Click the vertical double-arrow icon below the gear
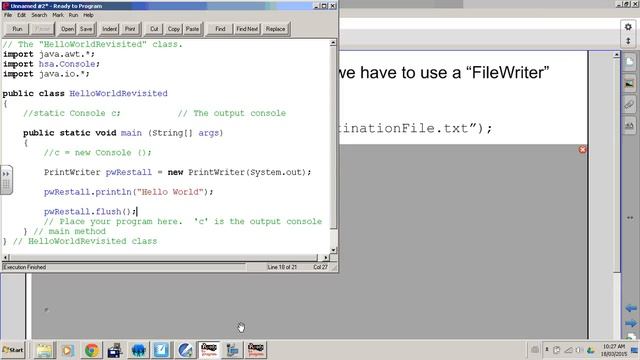 click(628, 41)
